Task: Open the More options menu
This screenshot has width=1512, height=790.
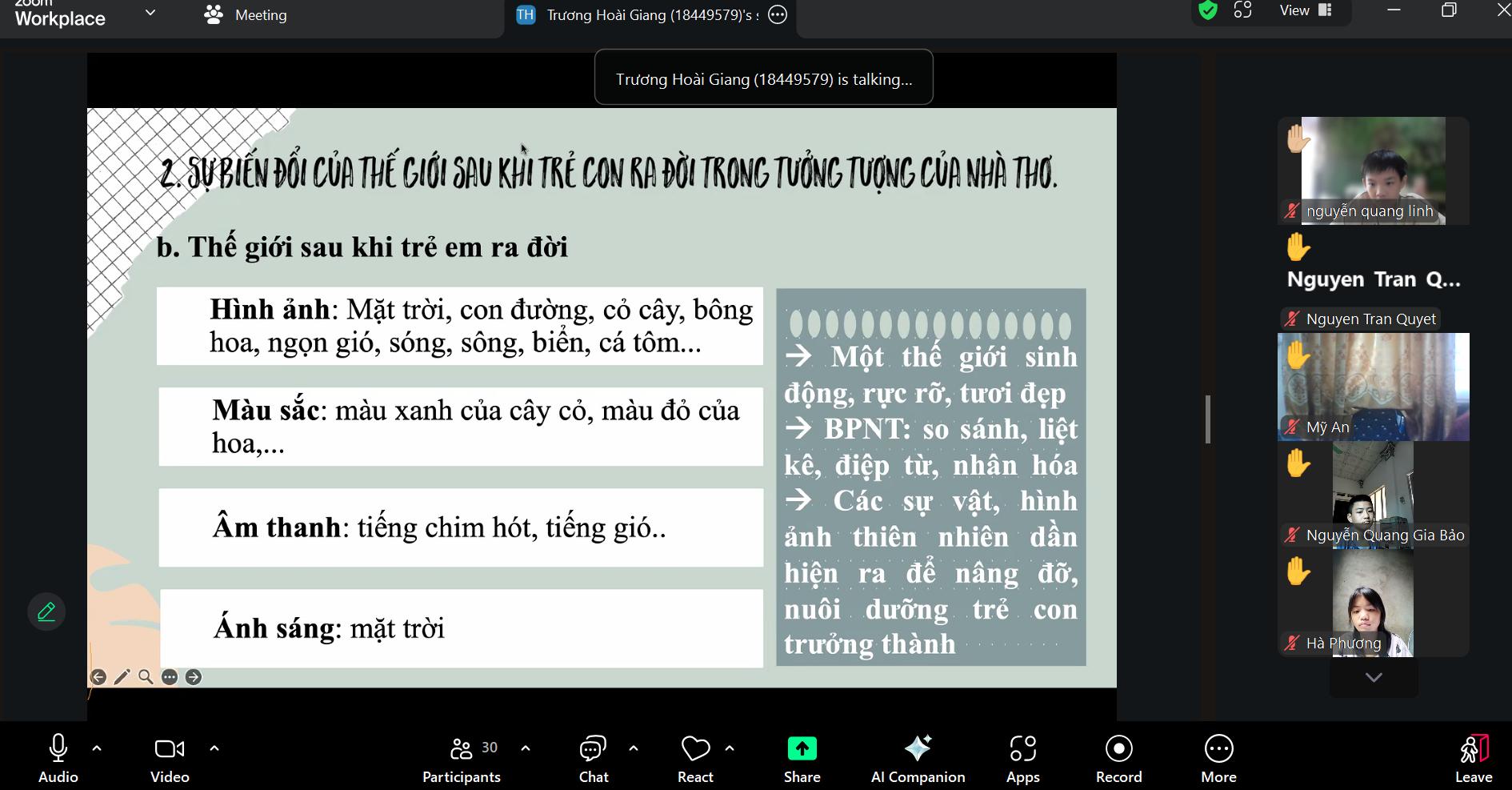Action: coord(1218,759)
